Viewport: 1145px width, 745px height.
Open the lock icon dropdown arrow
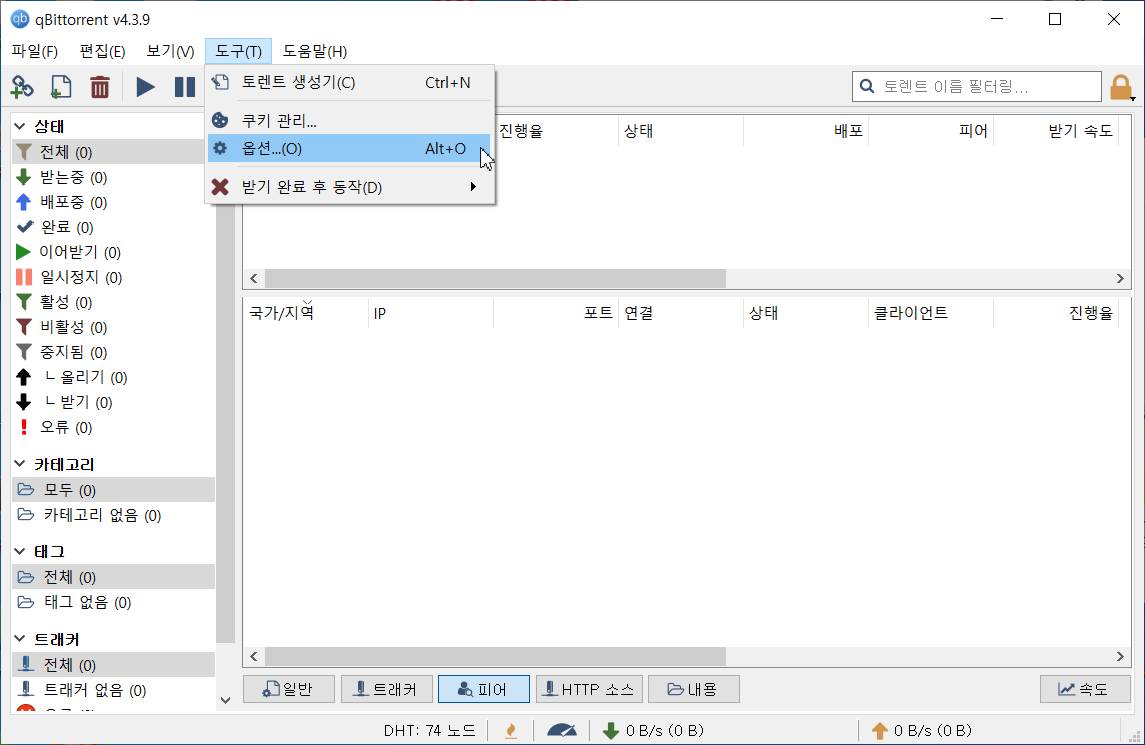pos(1133,98)
